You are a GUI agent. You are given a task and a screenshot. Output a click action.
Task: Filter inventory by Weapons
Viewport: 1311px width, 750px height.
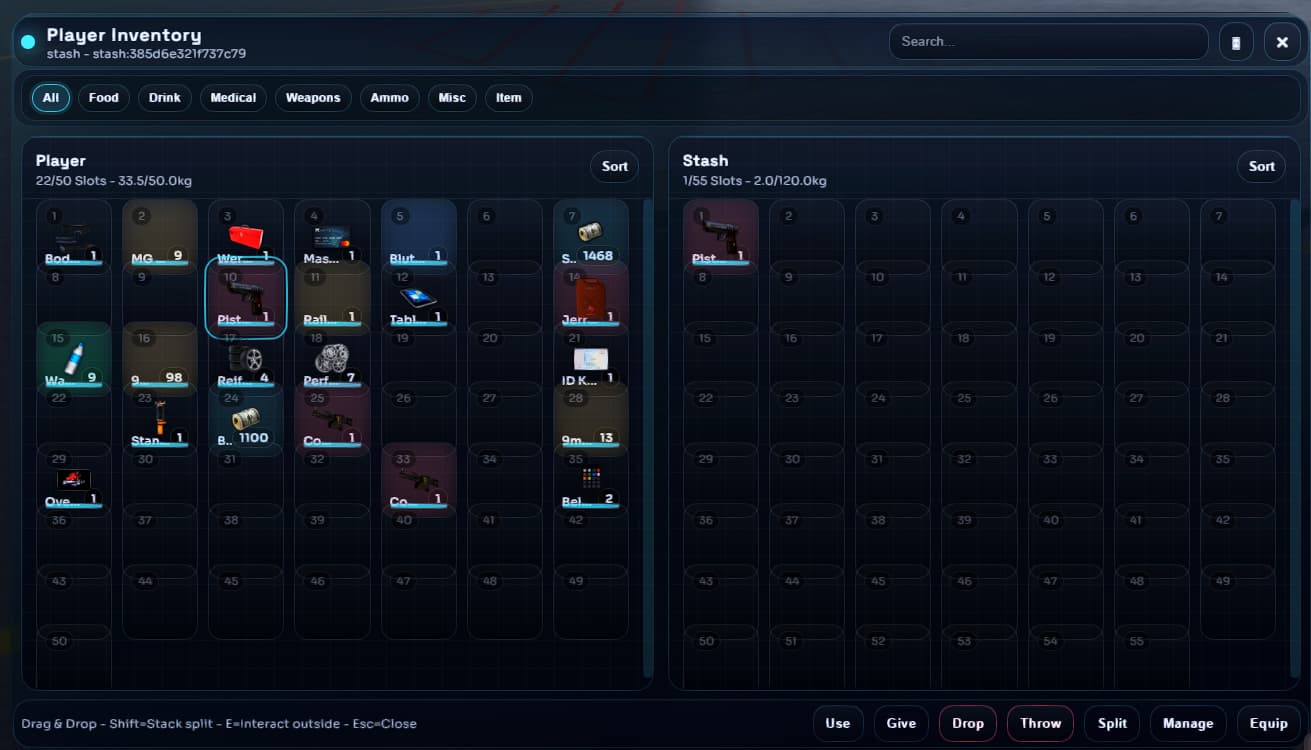313,98
